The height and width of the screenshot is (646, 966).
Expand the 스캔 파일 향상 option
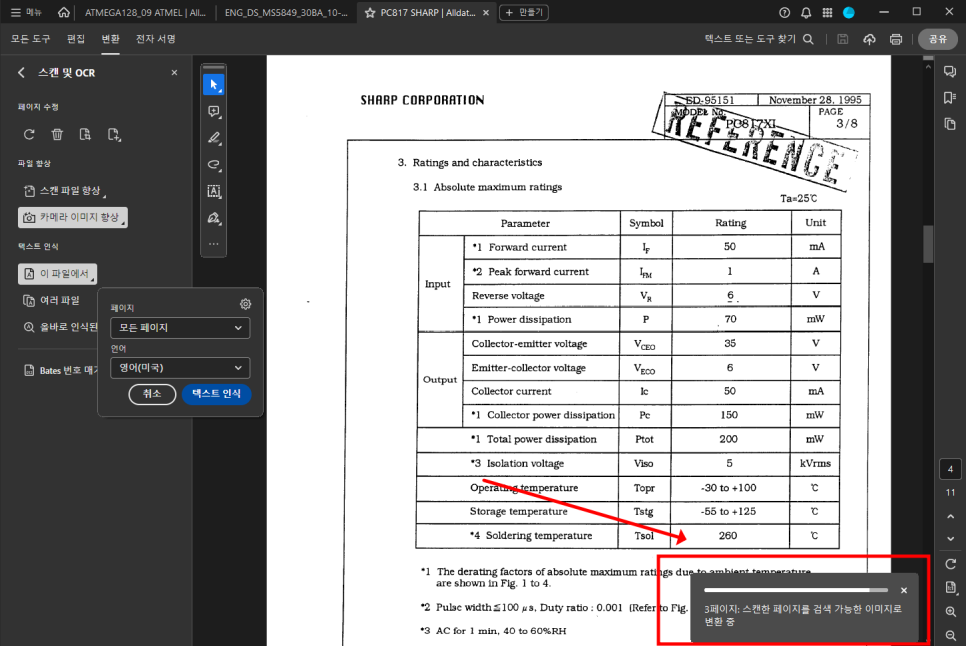(64, 191)
